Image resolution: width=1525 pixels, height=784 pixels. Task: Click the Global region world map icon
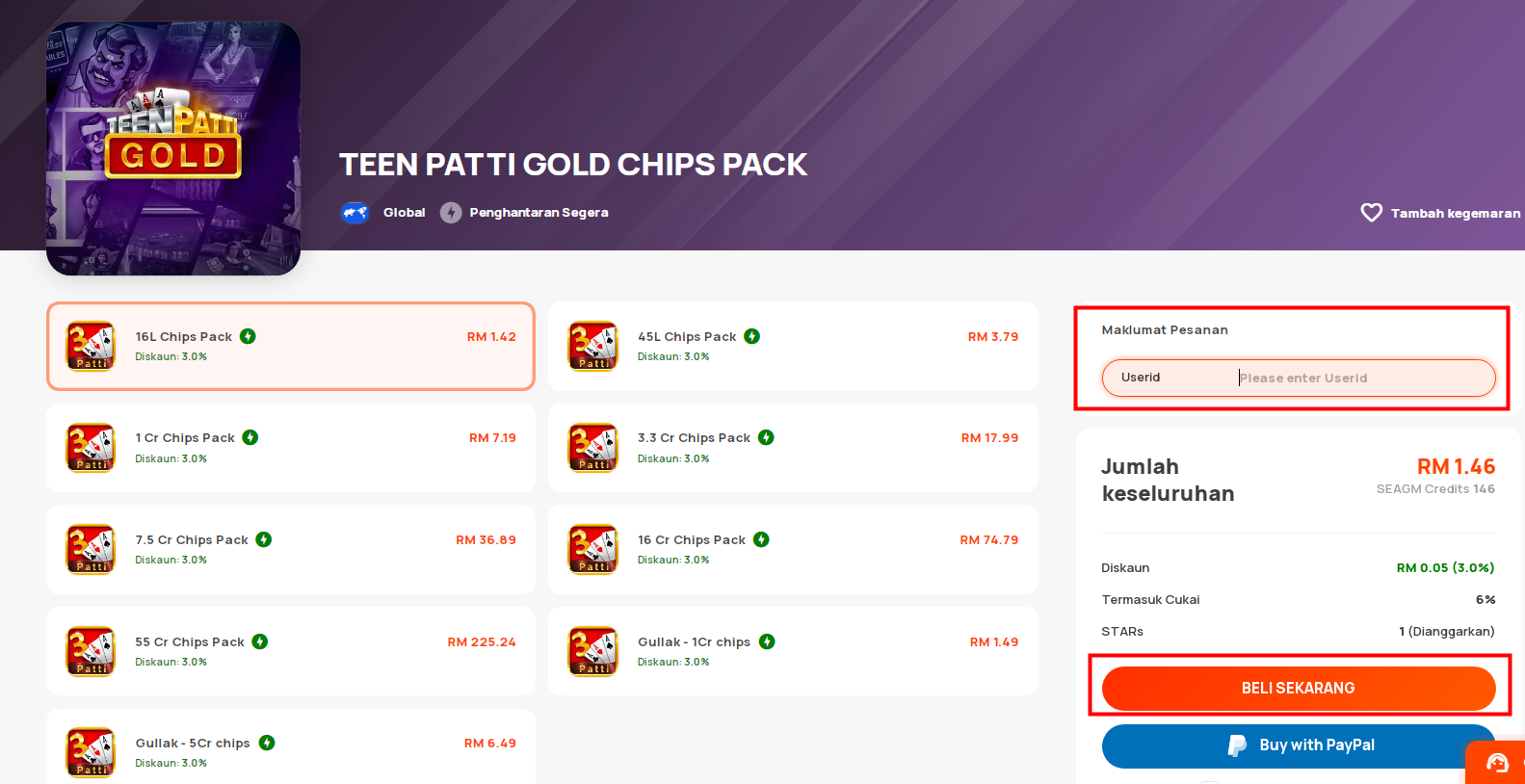(355, 213)
